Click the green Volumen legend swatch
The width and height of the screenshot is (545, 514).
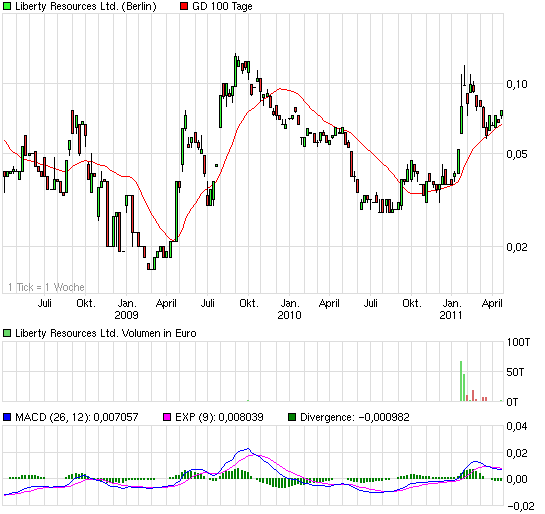click(7, 333)
